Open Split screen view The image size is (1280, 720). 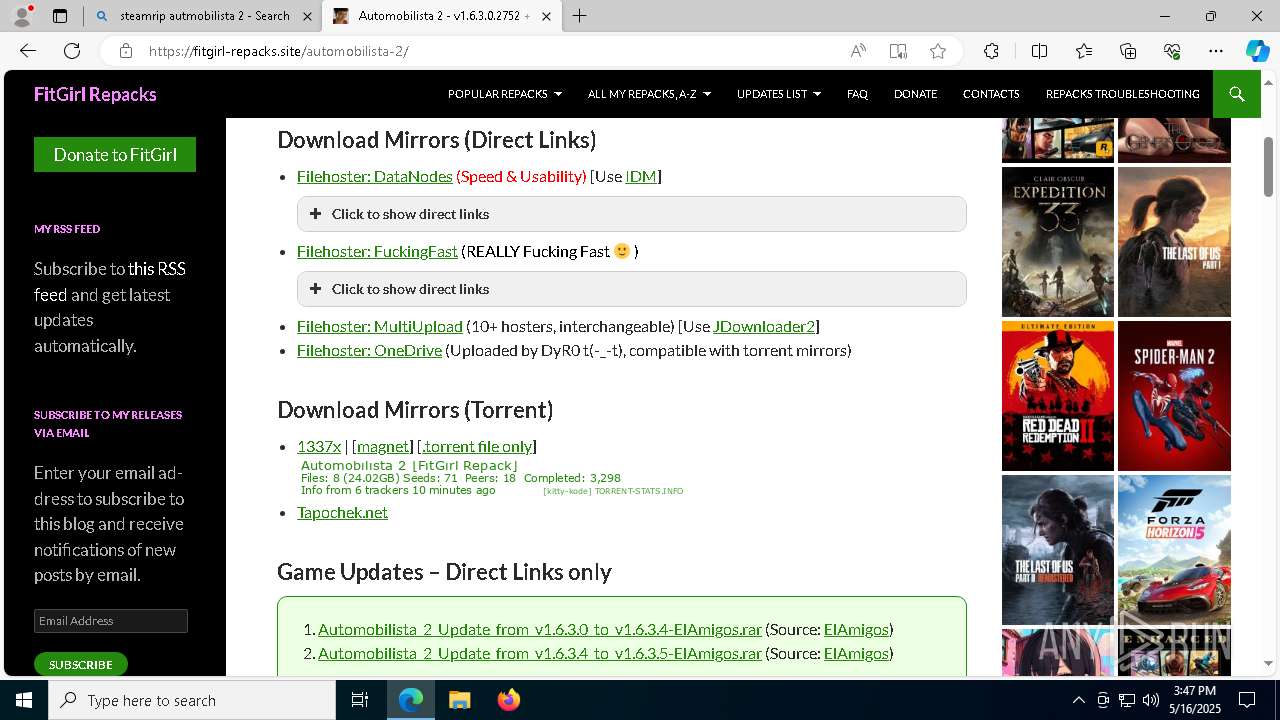click(x=1039, y=51)
